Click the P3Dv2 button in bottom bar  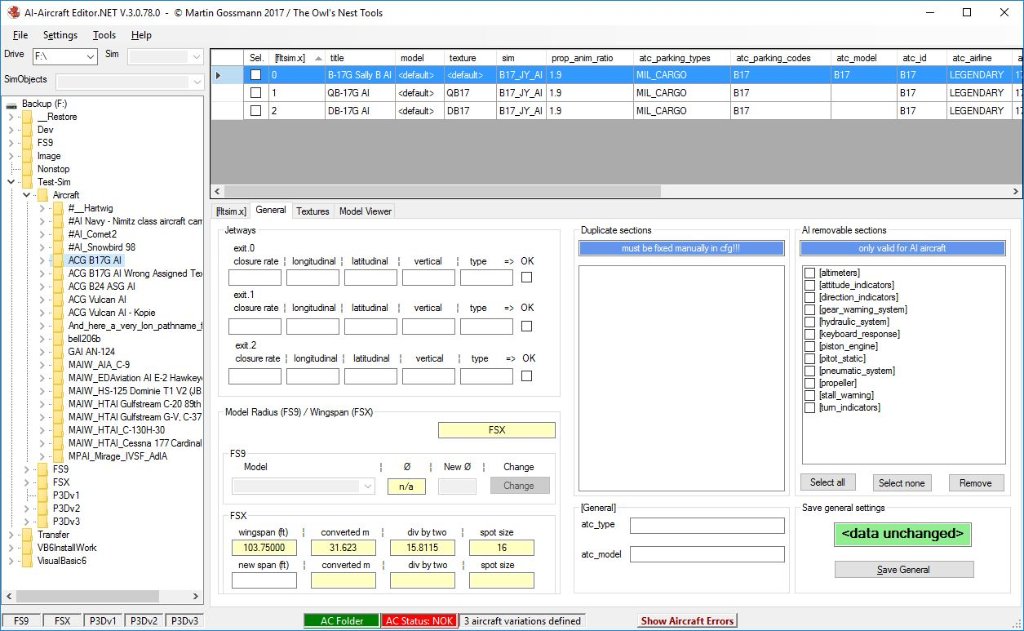(x=143, y=621)
